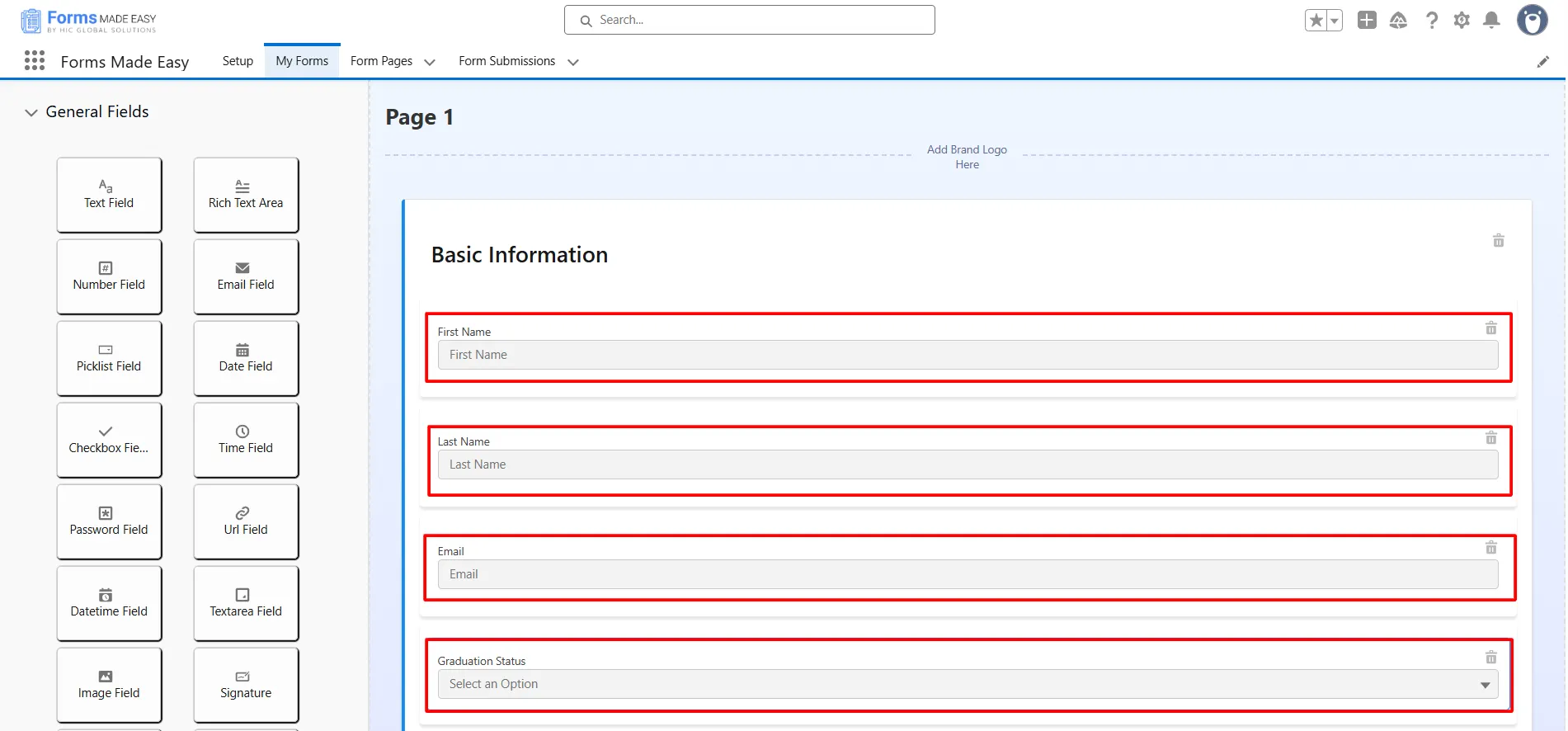Expand the Form Pages tab menu chevron
The image size is (1568, 731).
[x=430, y=62]
